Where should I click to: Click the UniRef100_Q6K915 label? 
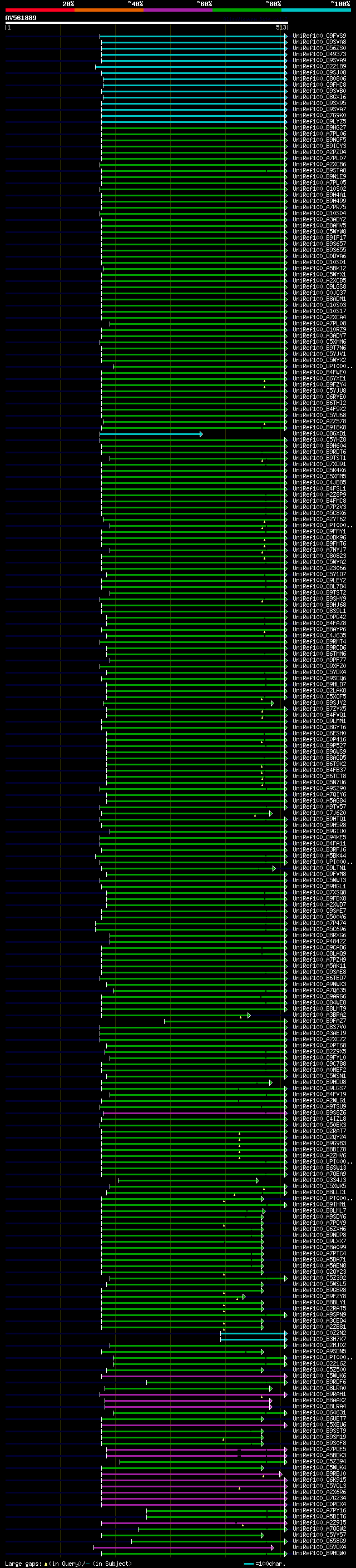(319, 1480)
